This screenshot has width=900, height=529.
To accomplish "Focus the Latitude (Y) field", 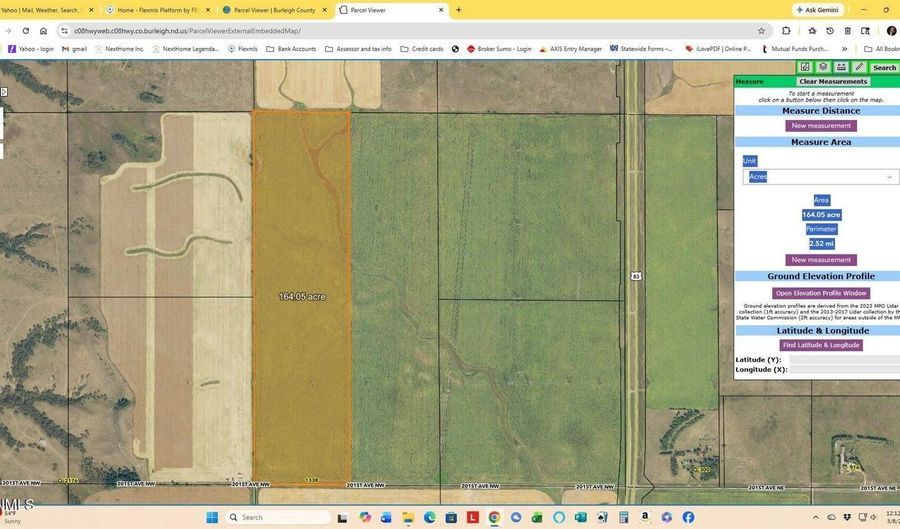I will pos(844,360).
